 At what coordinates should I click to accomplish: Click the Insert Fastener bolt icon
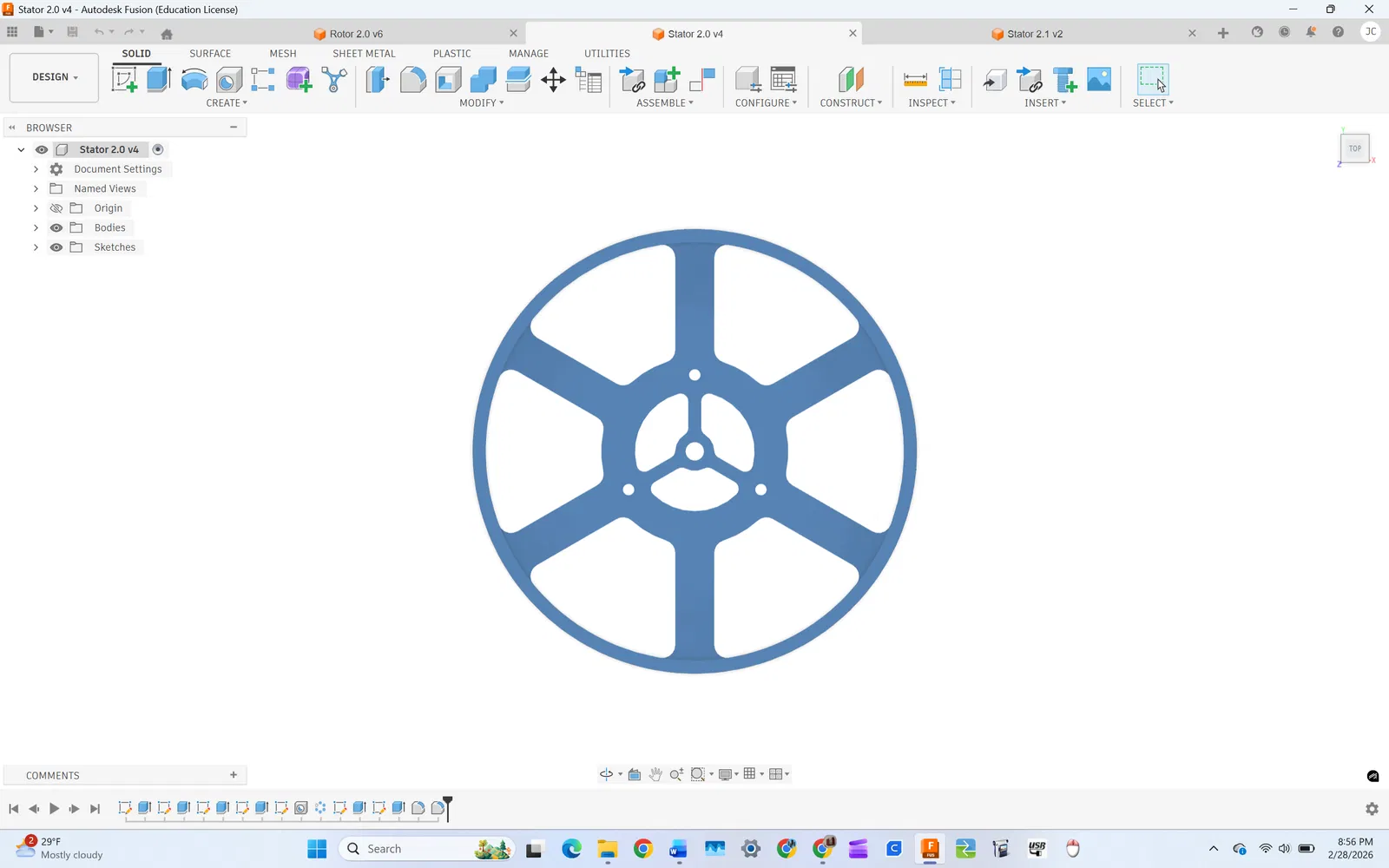coord(1065,80)
